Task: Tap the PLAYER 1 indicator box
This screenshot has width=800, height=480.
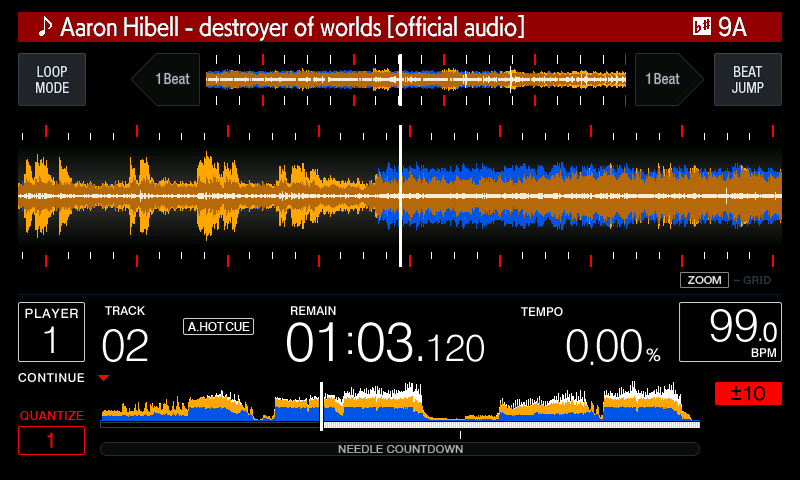Action: click(x=52, y=332)
